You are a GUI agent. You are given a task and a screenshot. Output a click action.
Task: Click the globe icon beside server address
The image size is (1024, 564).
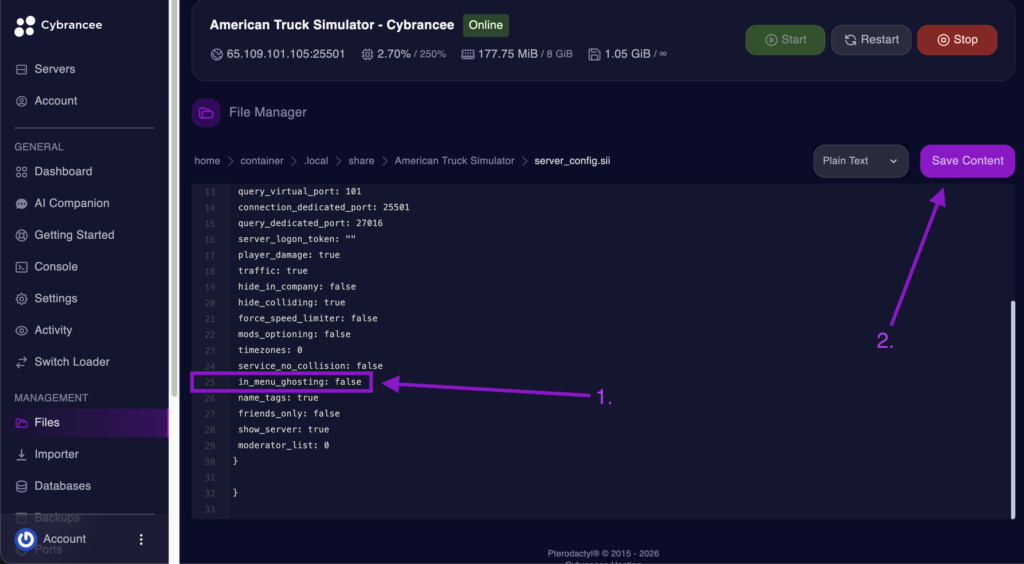click(x=217, y=54)
